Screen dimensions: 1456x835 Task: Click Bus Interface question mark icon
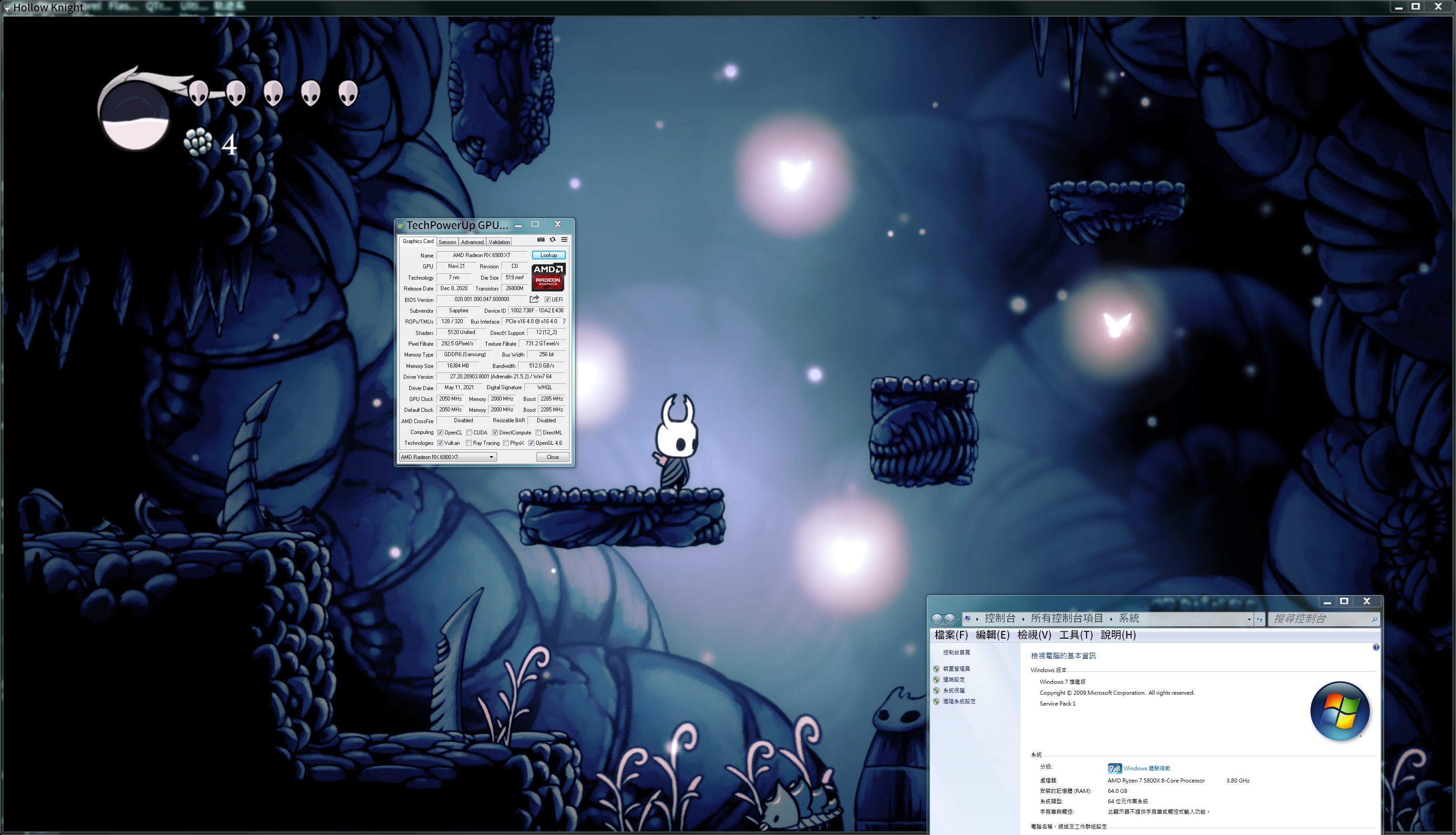coord(564,322)
